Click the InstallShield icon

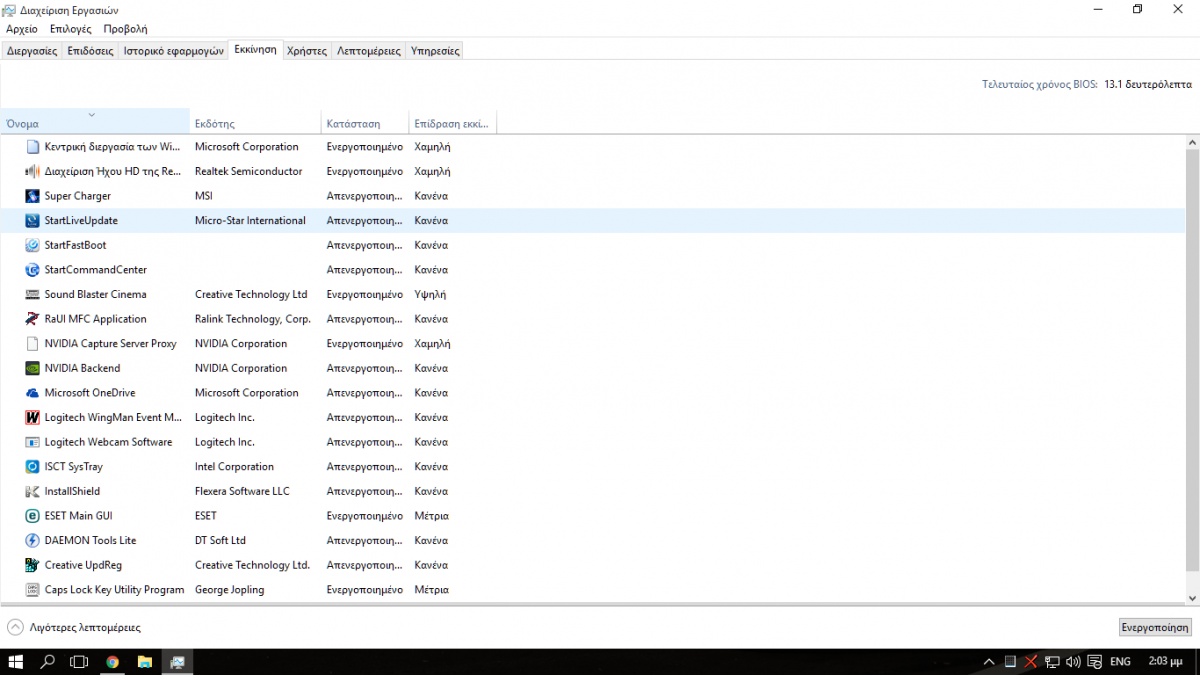(x=33, y=491)
